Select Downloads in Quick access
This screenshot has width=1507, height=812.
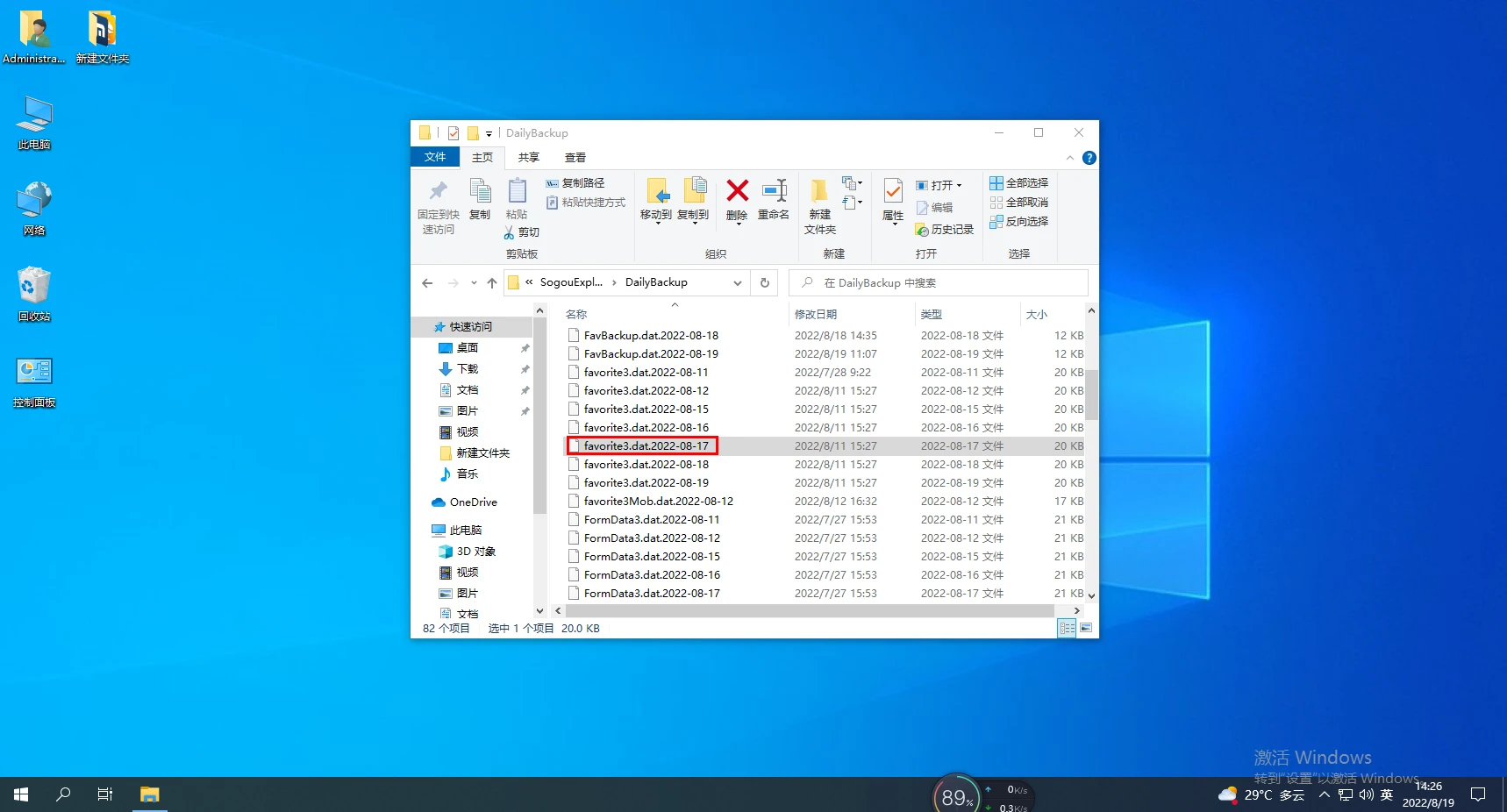click(468, 369)
